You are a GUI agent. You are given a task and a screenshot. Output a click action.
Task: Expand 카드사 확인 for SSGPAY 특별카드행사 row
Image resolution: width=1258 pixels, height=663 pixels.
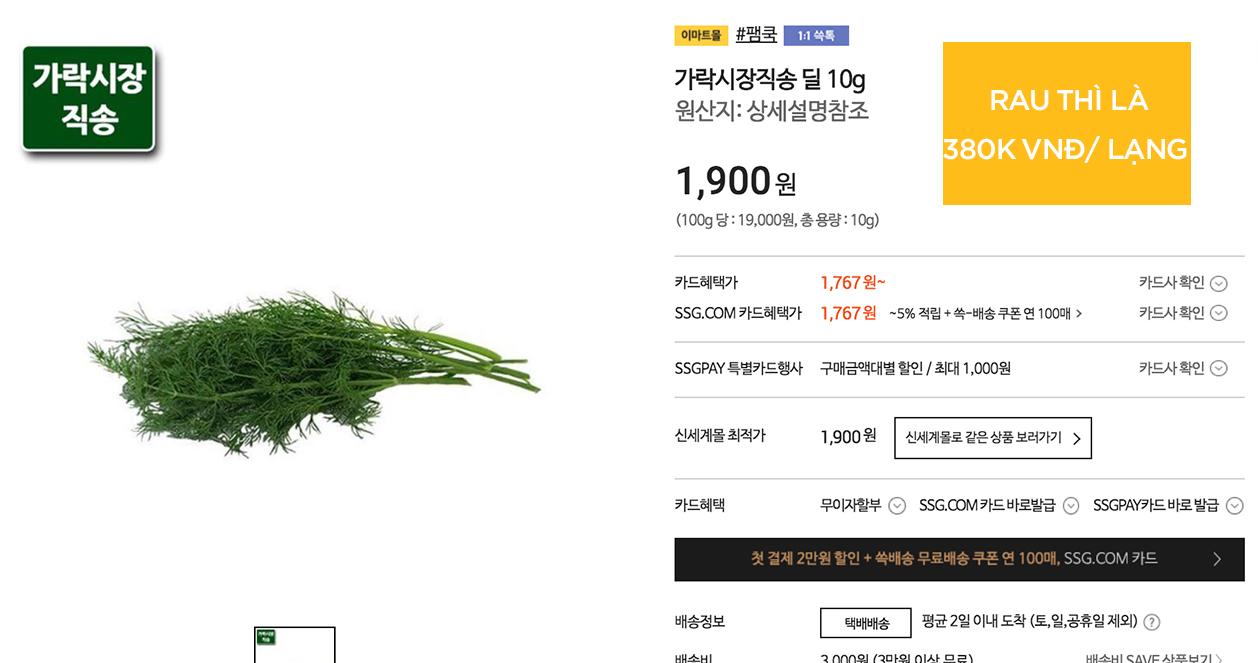tap(1182, 368)
